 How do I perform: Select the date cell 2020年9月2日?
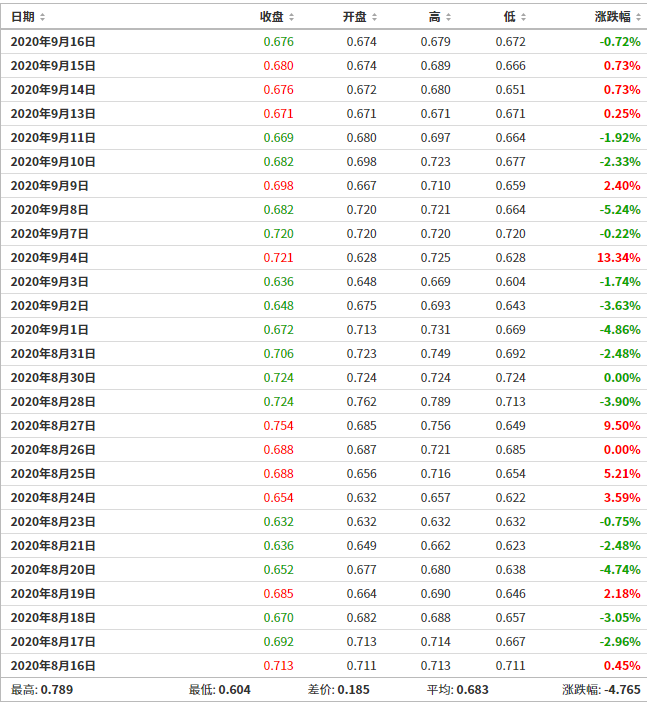pyautogui.click(x=49, y=306)
